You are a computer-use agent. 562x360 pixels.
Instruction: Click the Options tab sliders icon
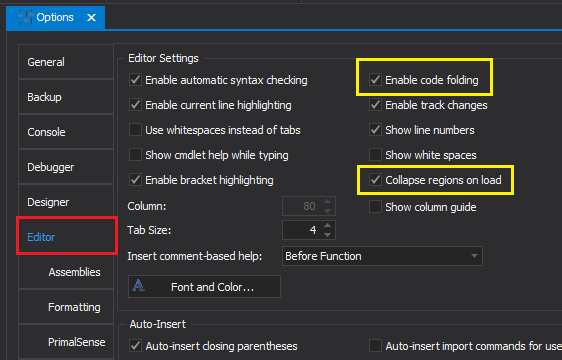pyautogui.click(x=25, y=17)
